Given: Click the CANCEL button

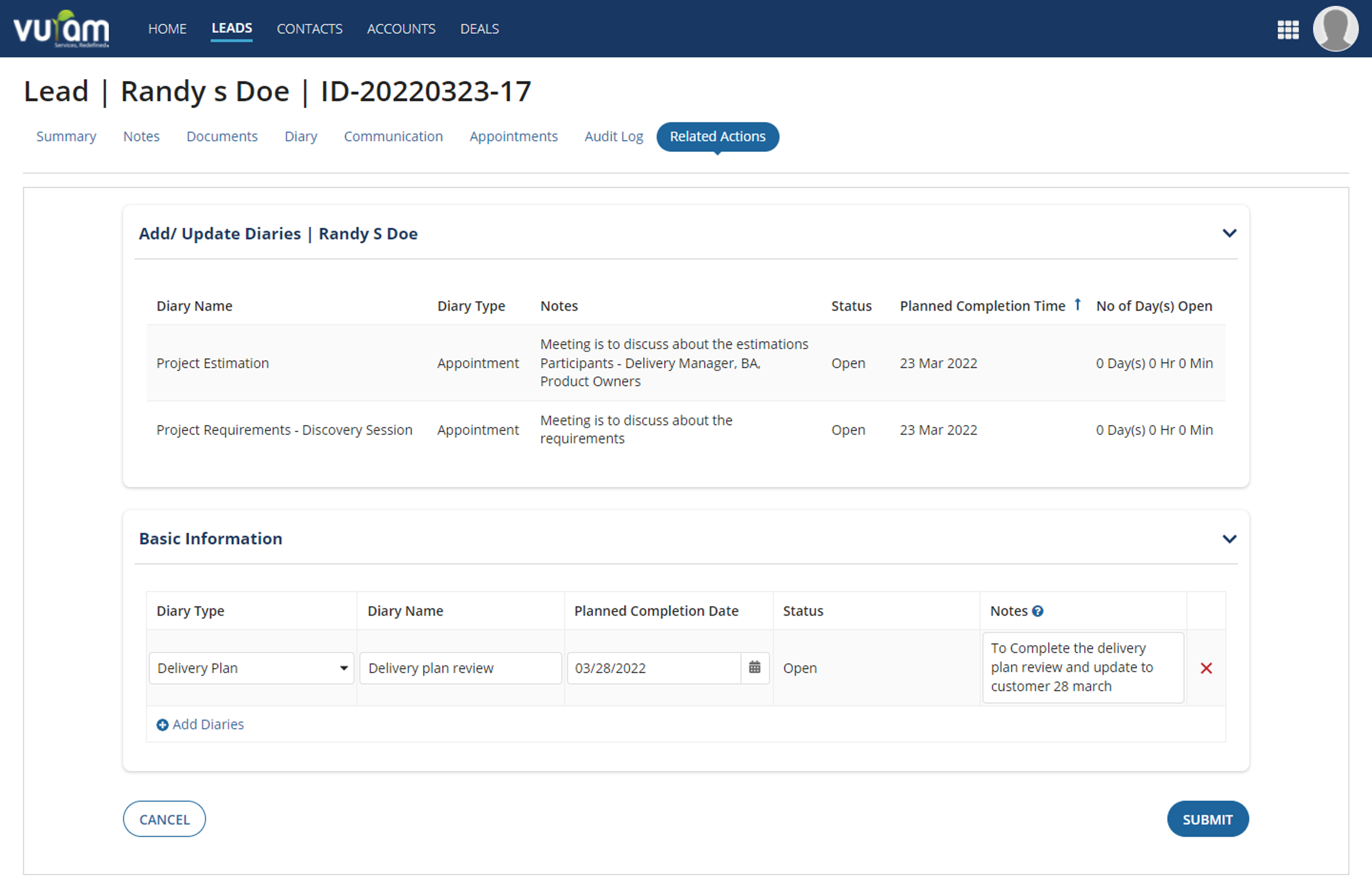Looking at the screenshot, I should (x=164, y=819).
